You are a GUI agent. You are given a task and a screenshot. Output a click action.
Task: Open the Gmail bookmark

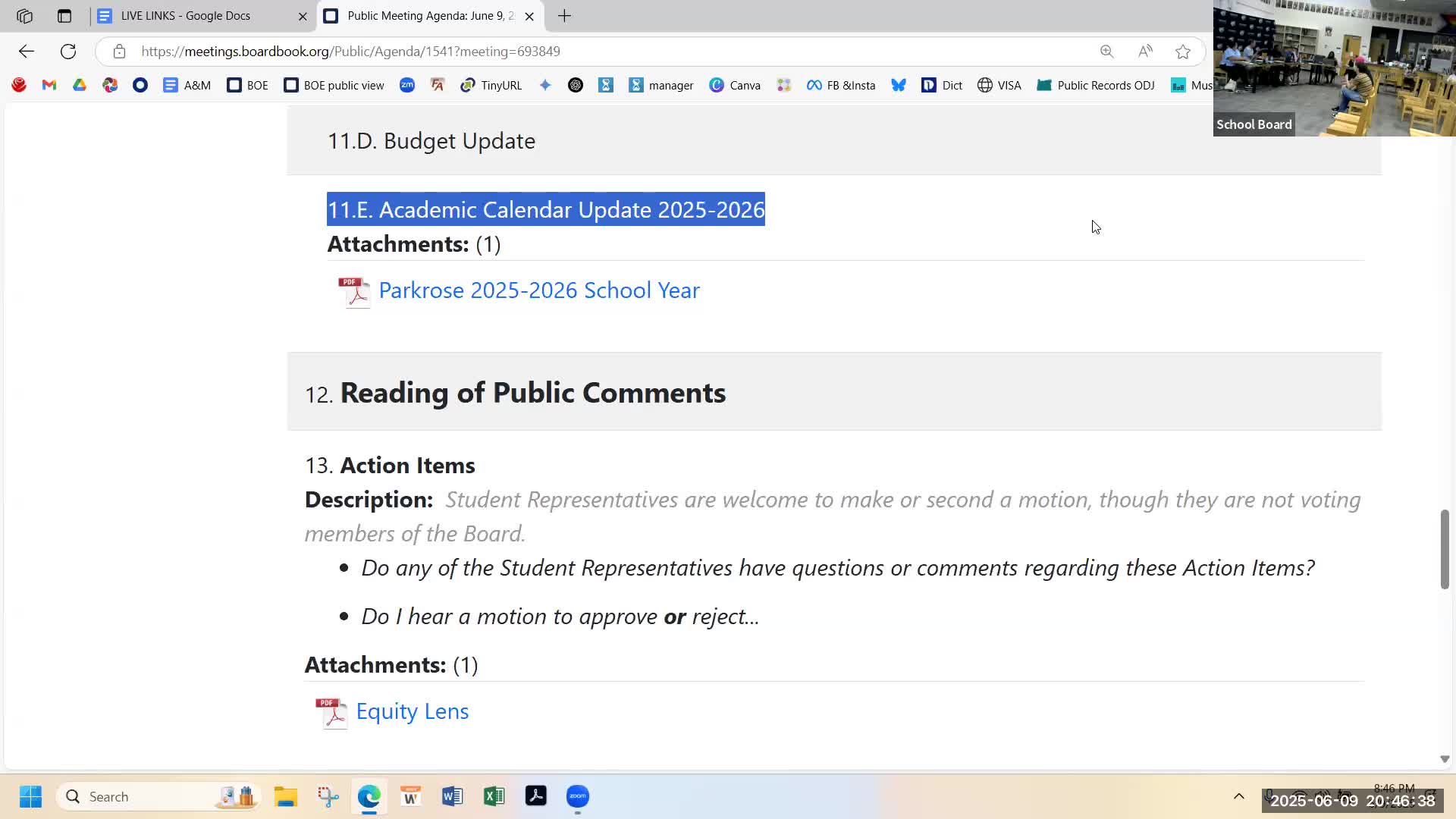(x=49, y=86)
